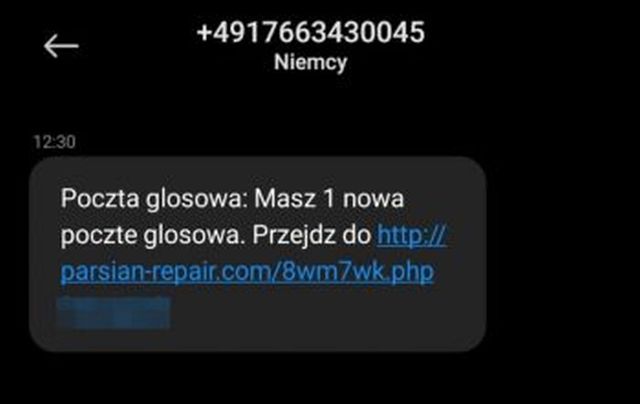The image size is (640, 404).
Task: Tap the words 'Przejdz do'
Action: click(x=311, y=235)
